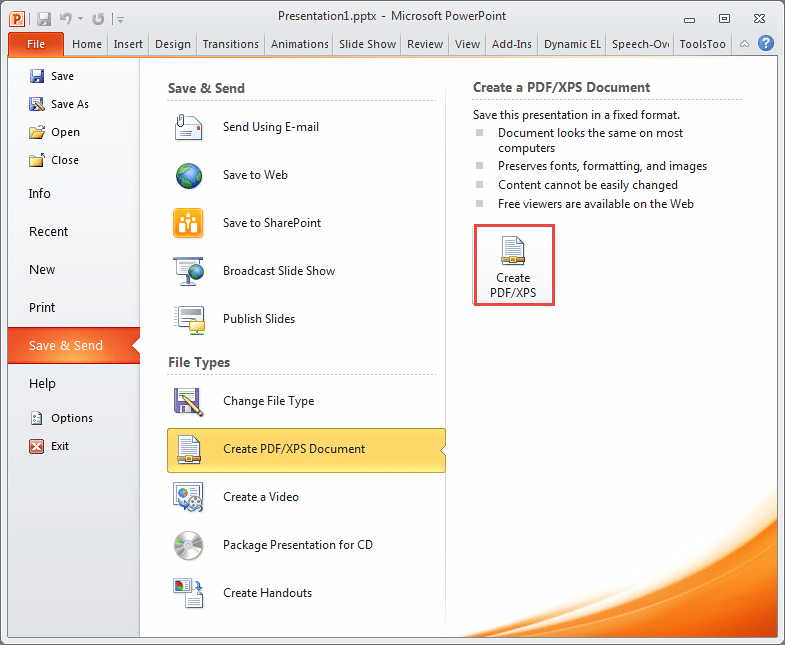The image size is (785, 645).
Task: Select Publish Slides label
Action: pyautogui.click(x=259, y=319)
